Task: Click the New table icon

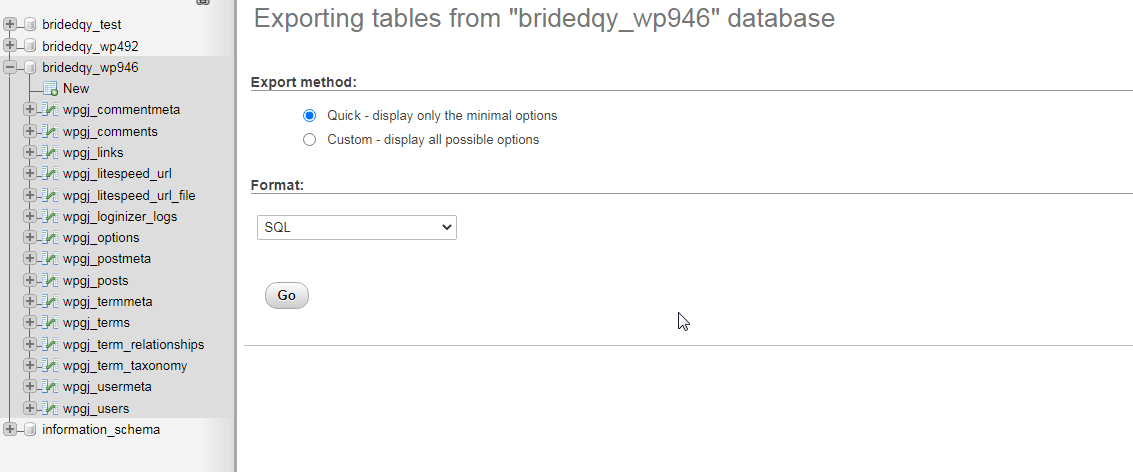Action: pyautogui.click(x=51, y=89)
